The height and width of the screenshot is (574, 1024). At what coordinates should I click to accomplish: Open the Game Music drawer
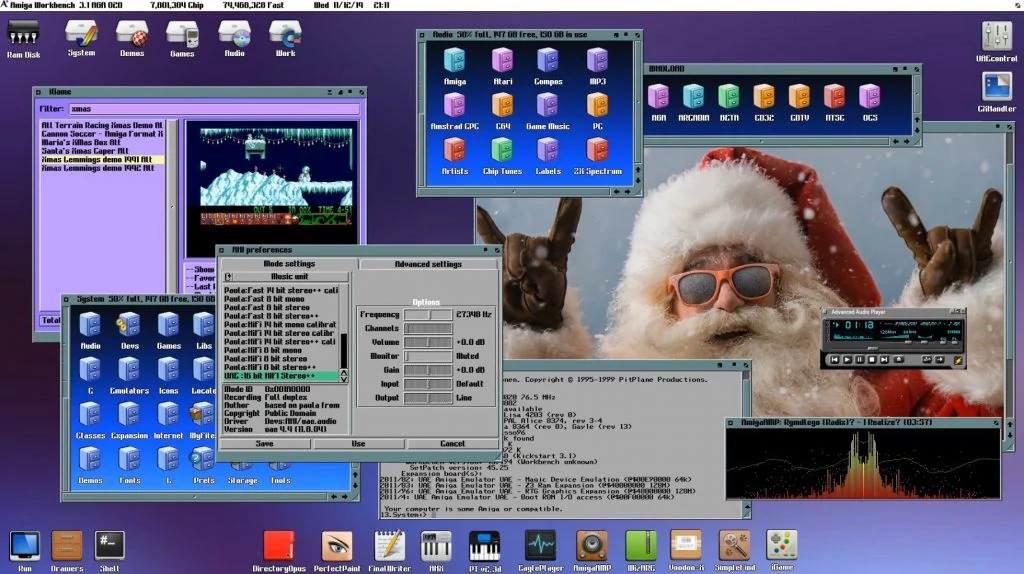[548, 111]
